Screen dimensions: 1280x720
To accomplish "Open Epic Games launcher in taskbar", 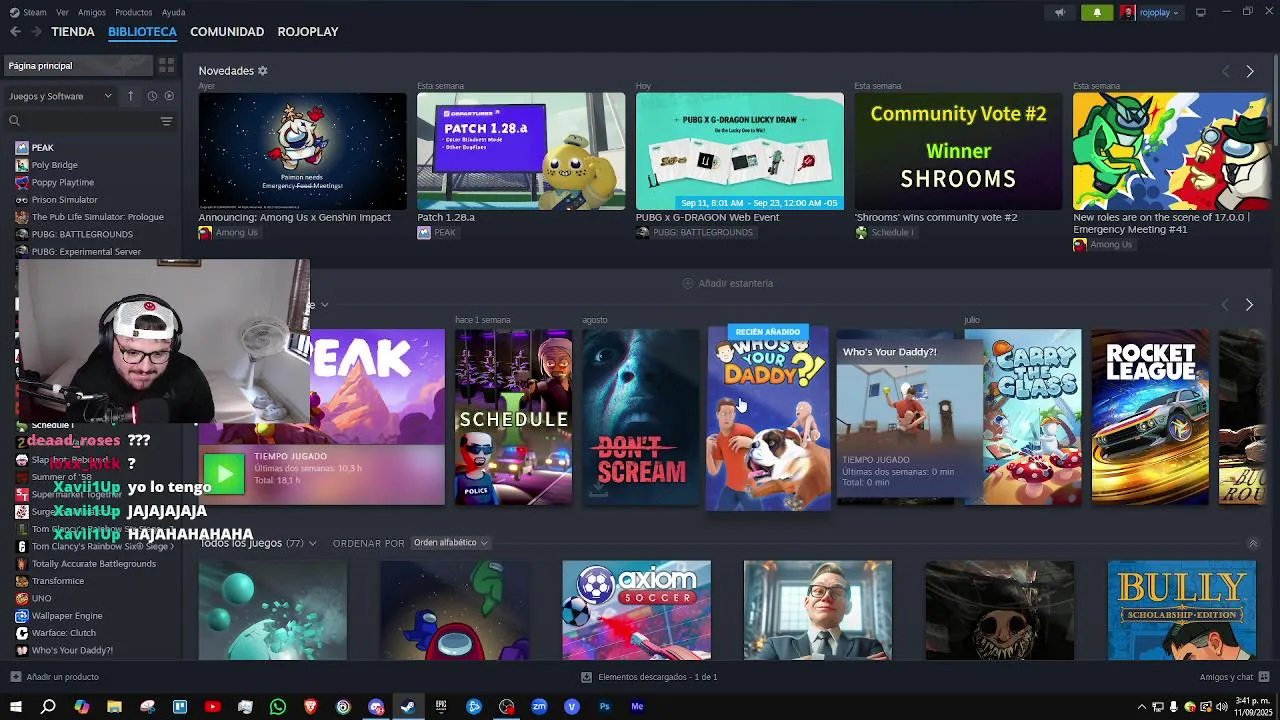I will tap(441, 707).
